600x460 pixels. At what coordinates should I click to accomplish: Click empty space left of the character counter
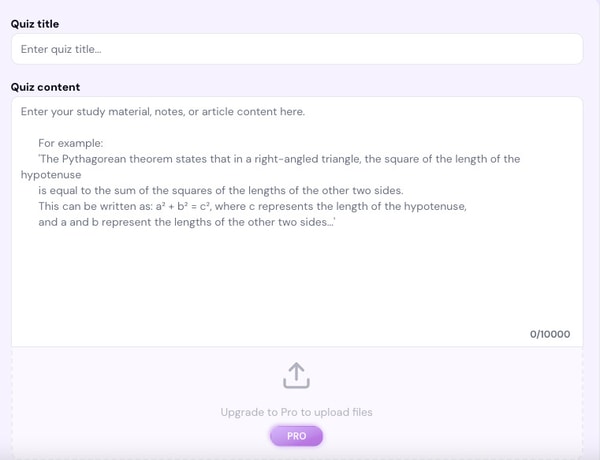click(x=300, y=334)
